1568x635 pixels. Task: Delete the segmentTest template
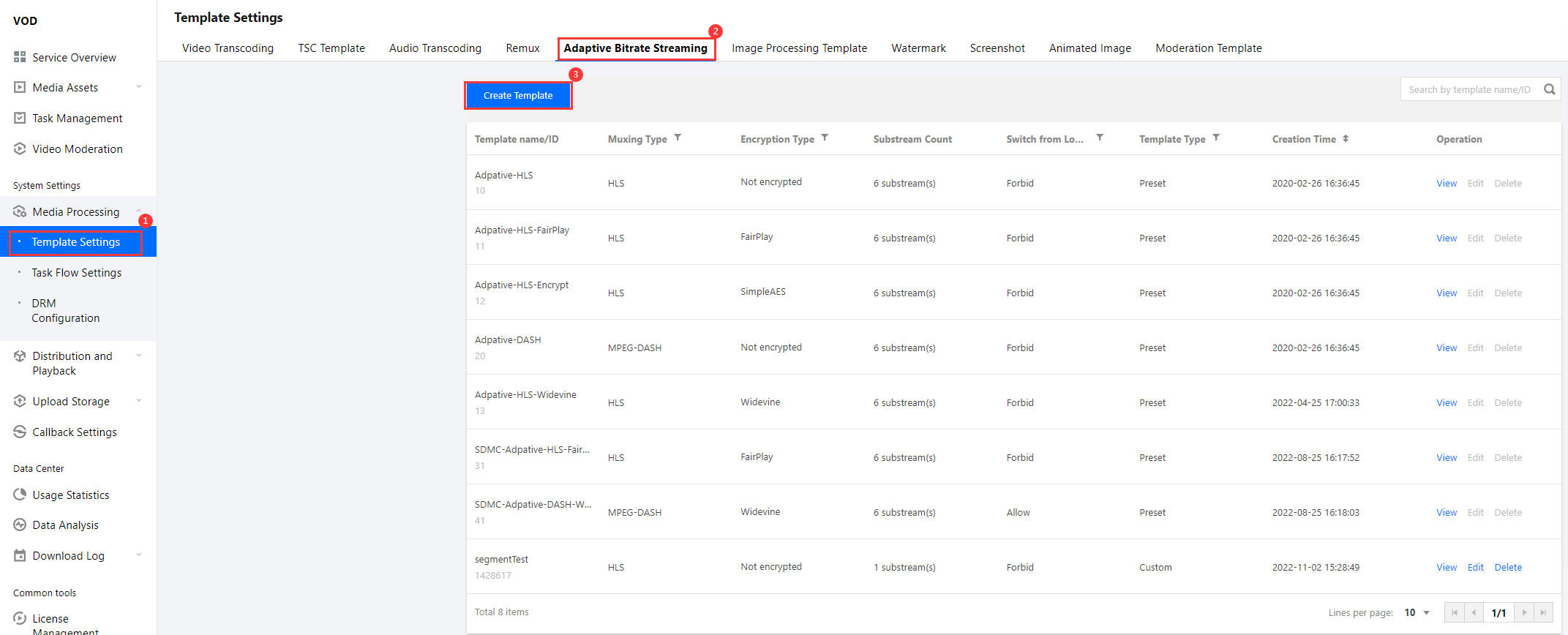click(1507, 567)
